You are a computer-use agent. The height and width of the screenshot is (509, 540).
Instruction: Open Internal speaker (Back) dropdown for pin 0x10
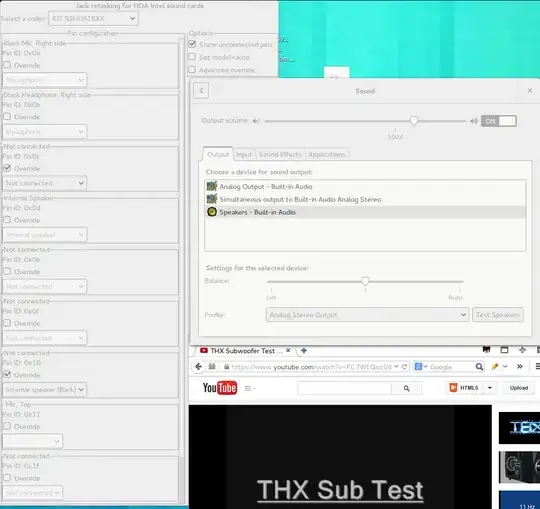(x=44, y=389)
